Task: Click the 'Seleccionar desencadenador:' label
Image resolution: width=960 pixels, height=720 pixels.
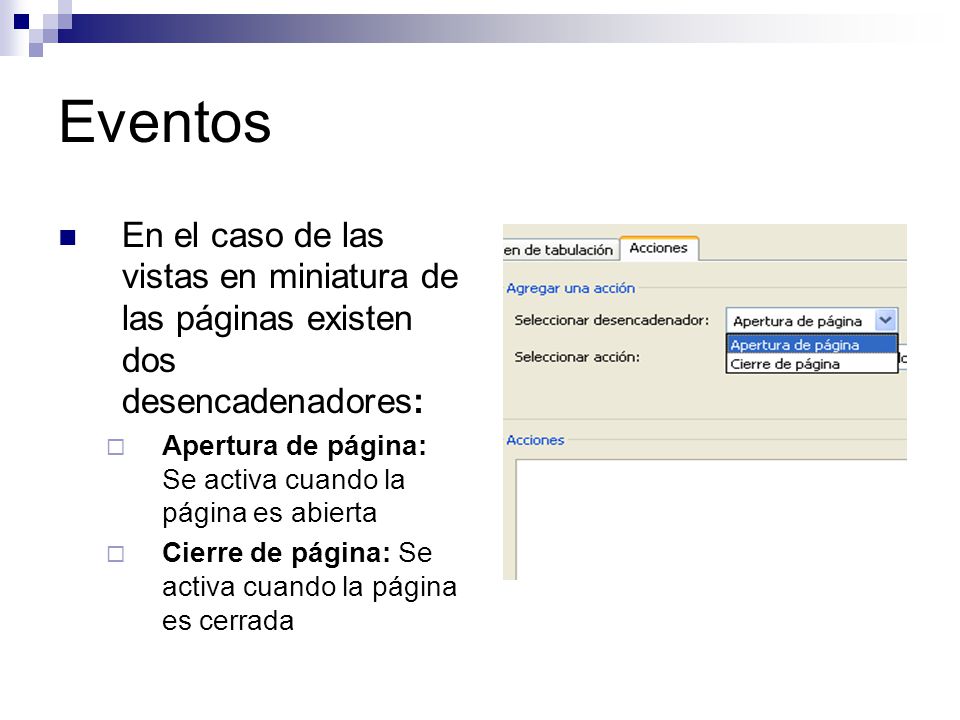Action: click(x=612, y=320)
